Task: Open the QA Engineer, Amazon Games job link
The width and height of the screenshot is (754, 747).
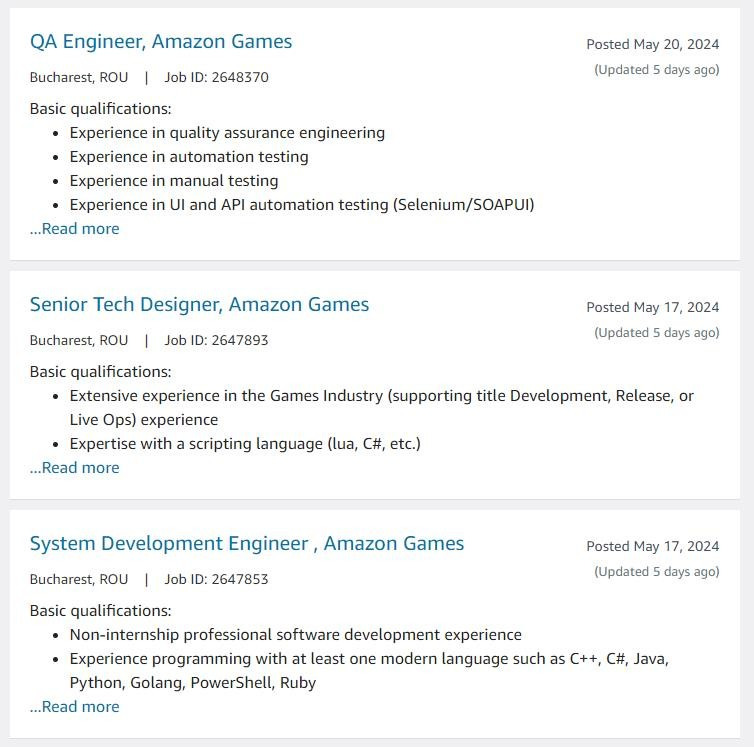Action: [x=161, y=42]
